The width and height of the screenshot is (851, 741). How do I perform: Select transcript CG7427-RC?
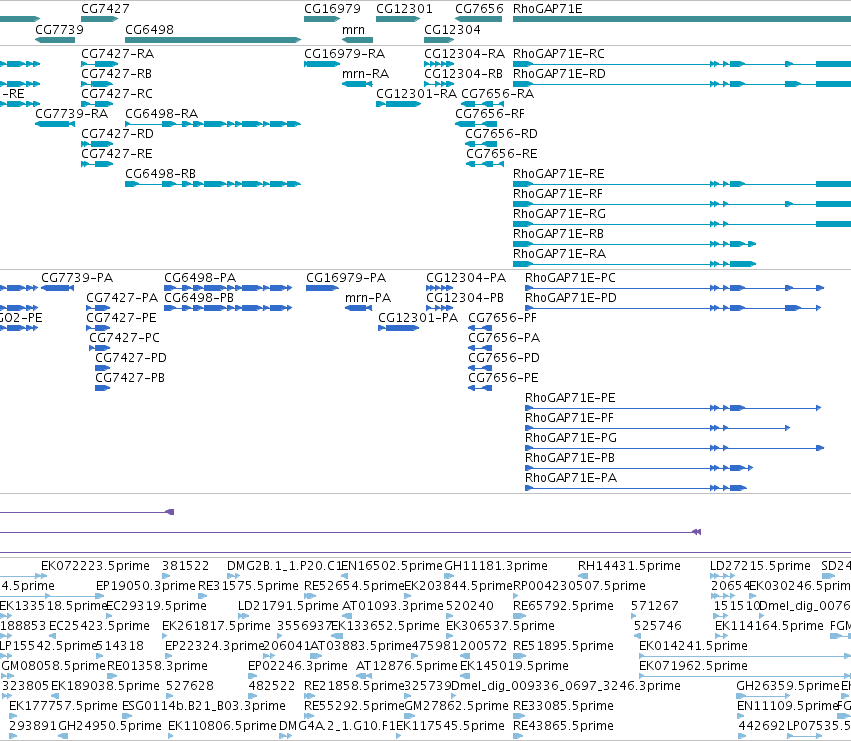coord(97,104)
